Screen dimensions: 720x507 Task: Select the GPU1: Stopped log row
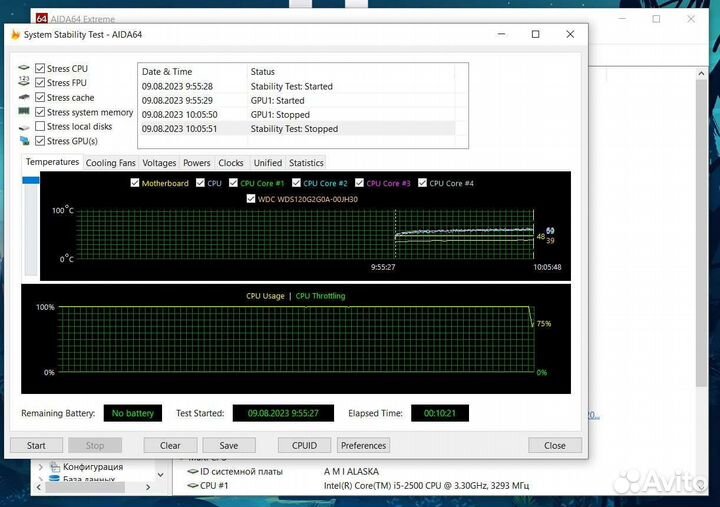tap(297, 114)
